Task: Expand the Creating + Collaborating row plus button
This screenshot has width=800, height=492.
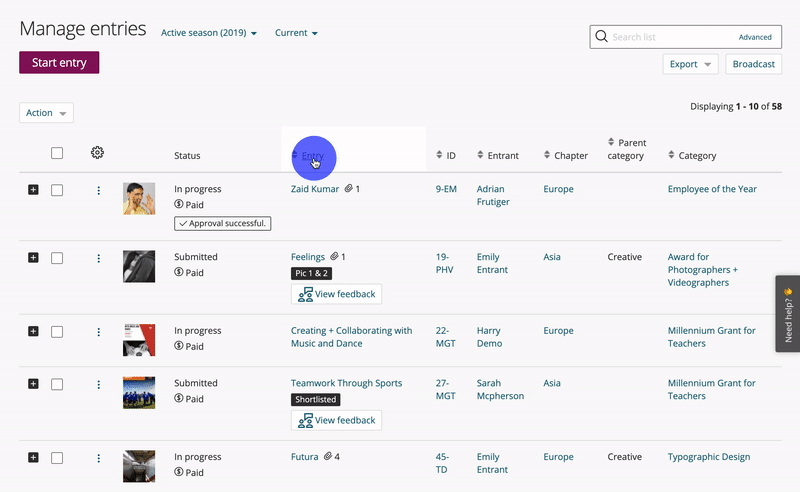Action: click(x=33, y=332)
